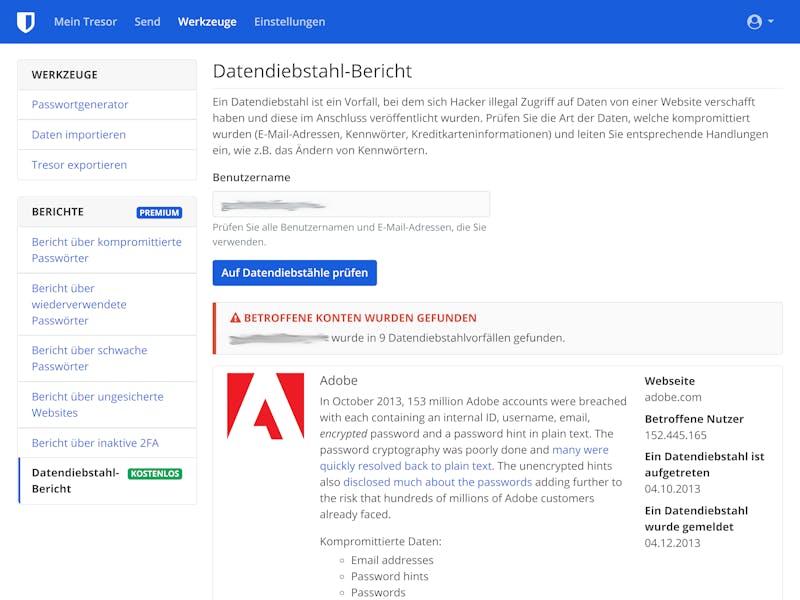
Task: Click the 'Kompromittierte Daten:' label
Action: (381, 541)
